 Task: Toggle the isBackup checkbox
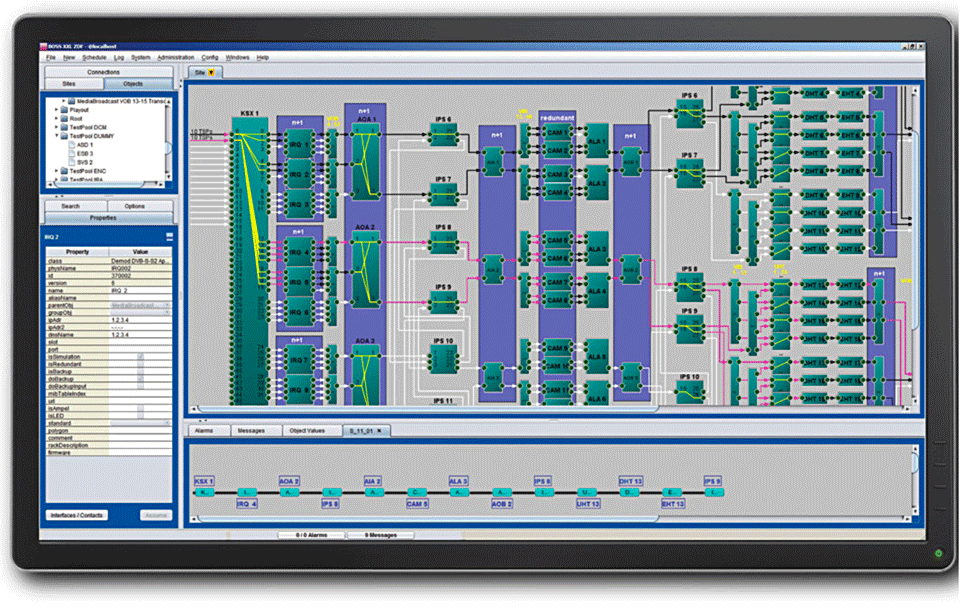click(139, 371)
